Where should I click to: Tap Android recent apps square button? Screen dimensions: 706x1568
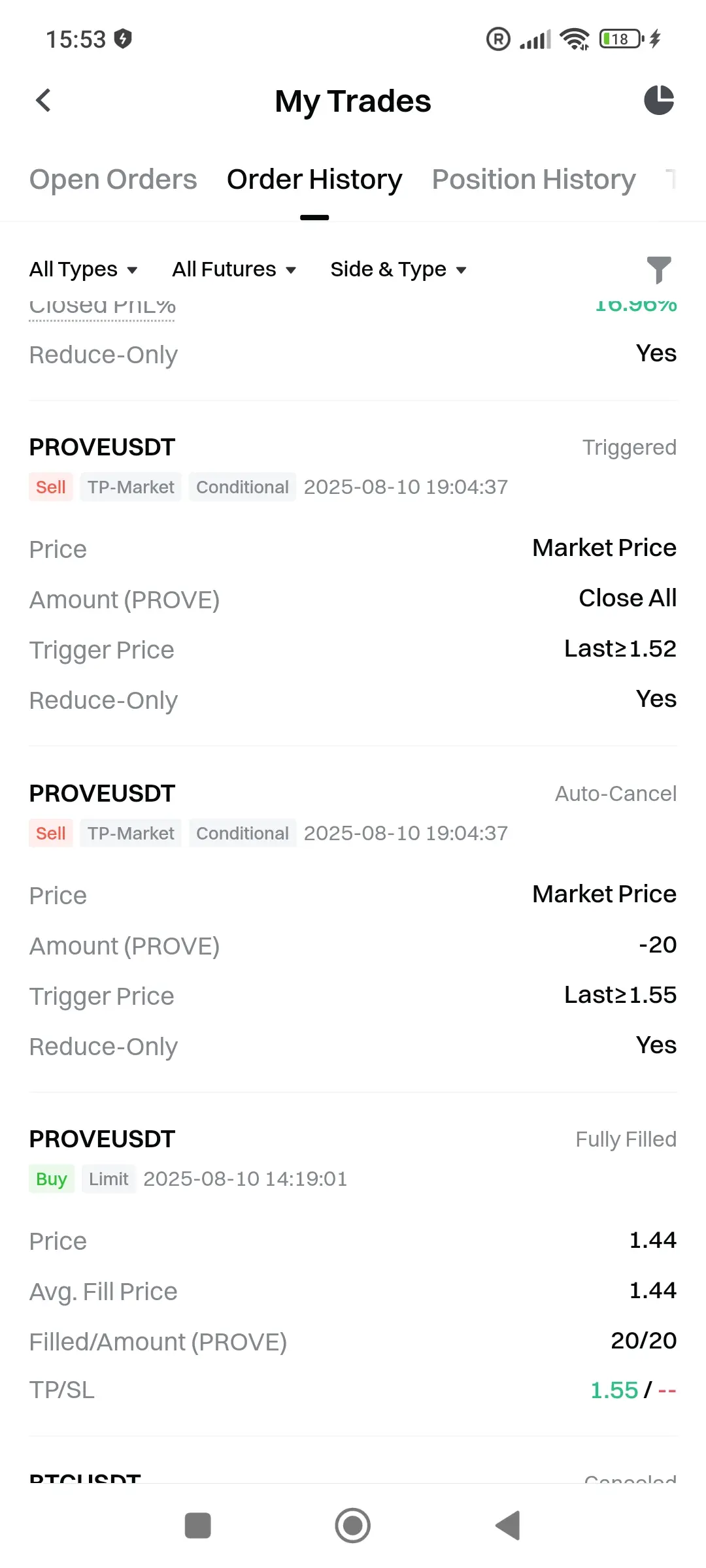click(198, 1526)
